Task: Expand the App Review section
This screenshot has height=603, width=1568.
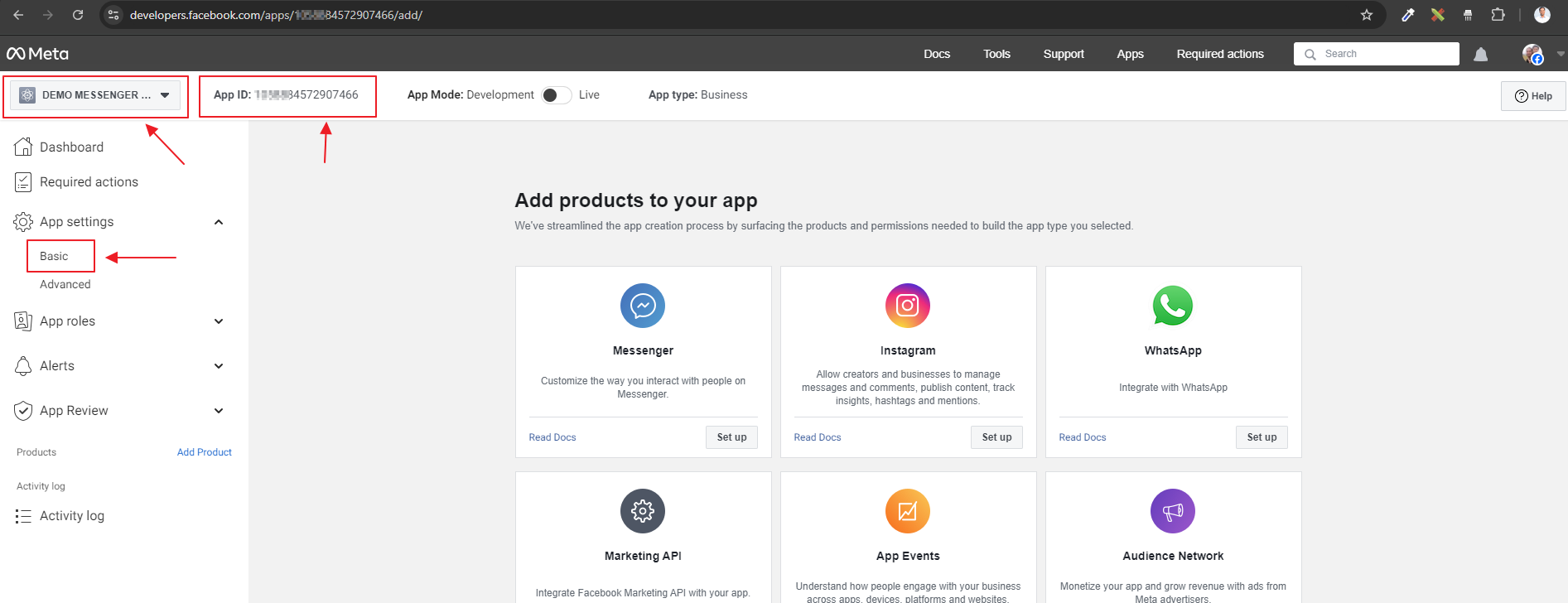Action: pos(219,411)
